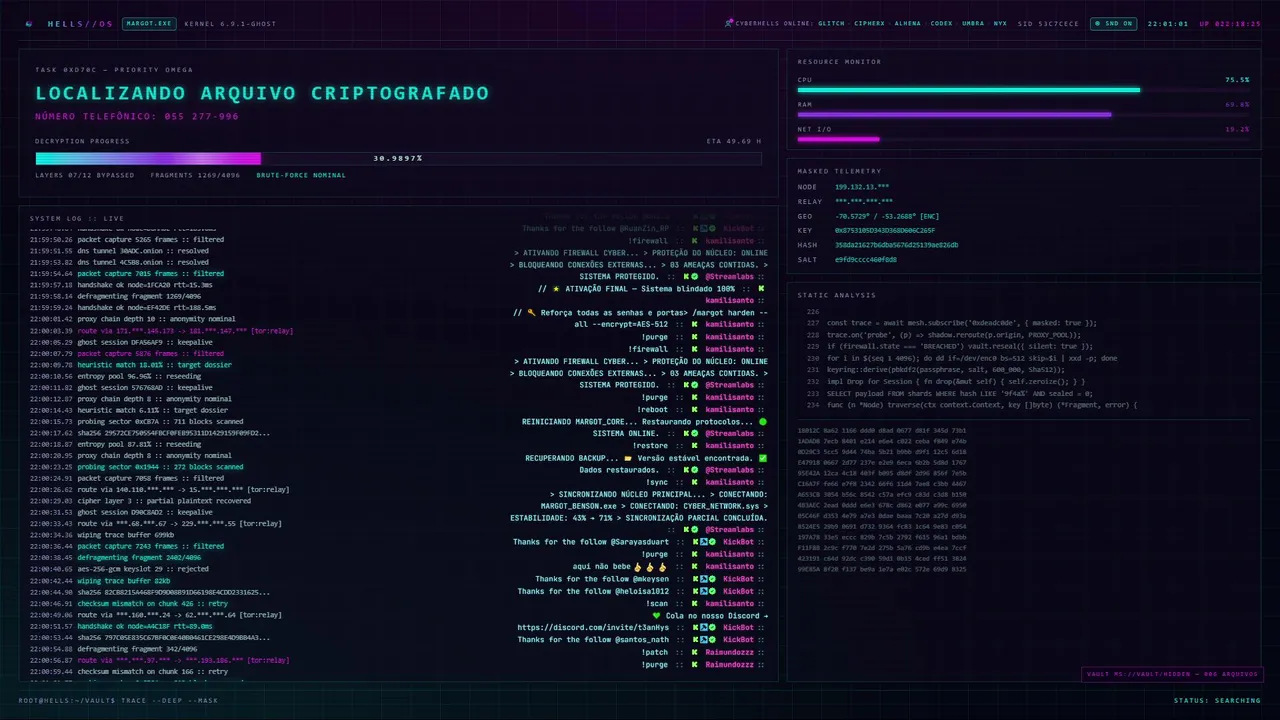
Task: Click @Streamlabs username beside SISTEMA ONLINE
Action: pyautogui.click(x=729, y=434)
